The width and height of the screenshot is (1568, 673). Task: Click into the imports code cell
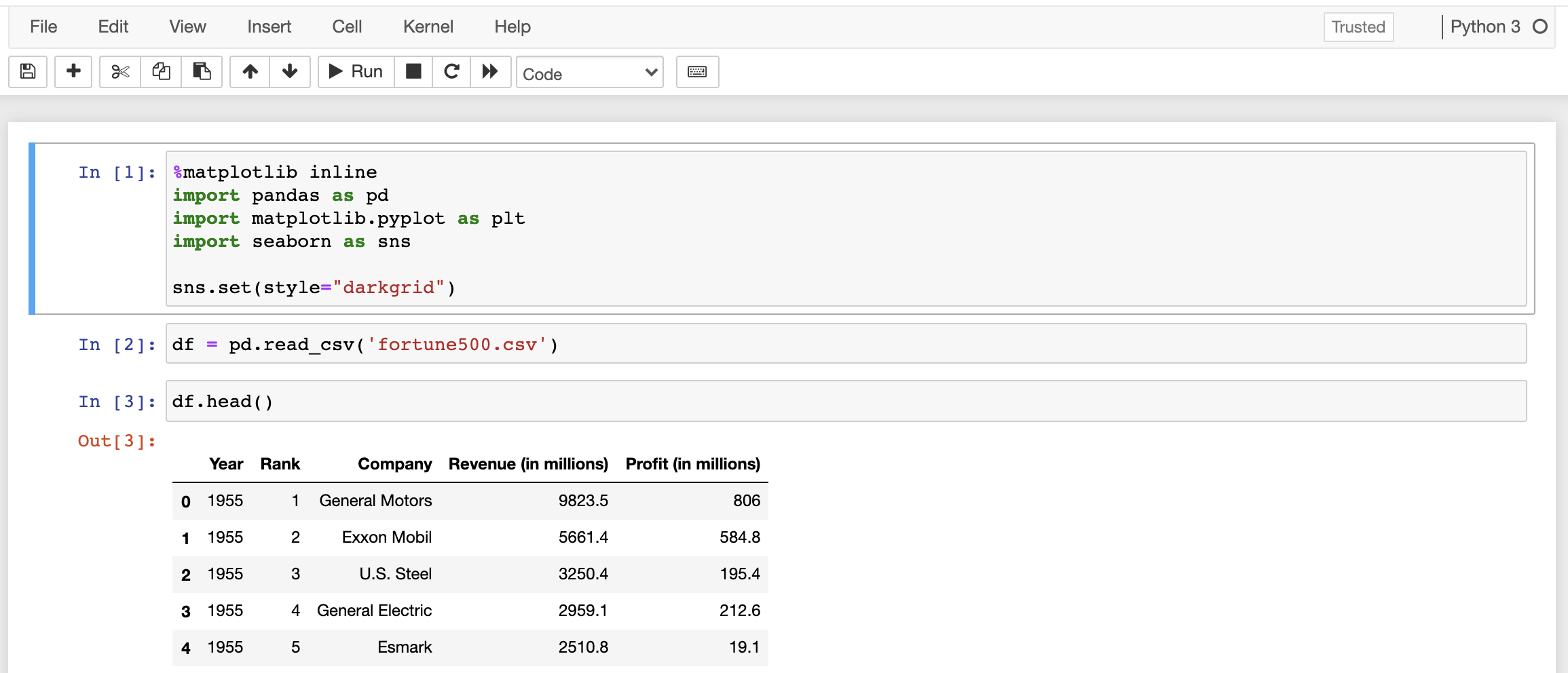pyautogui.click(x=846, y=229)
